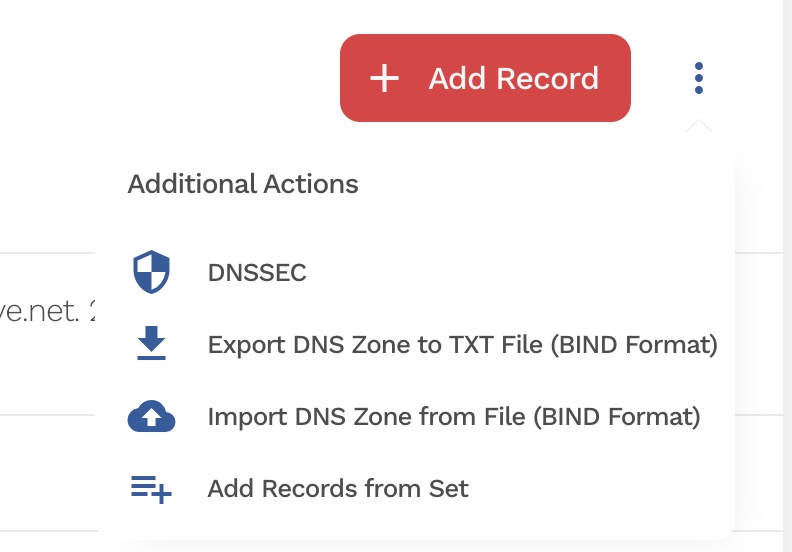Choose Import DNS Zone from File

[453, 417]
